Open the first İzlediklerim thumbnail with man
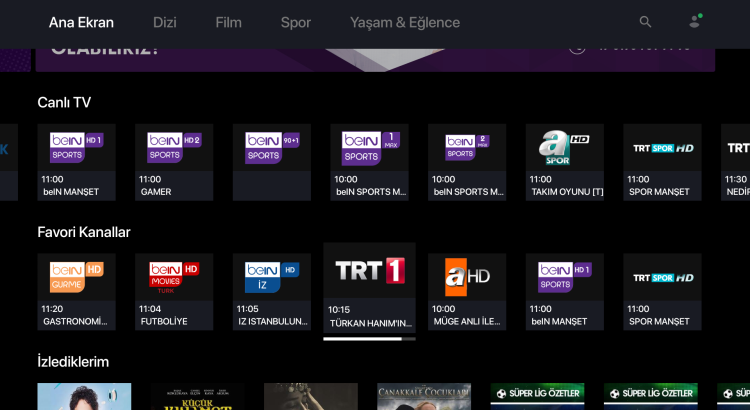The width and height of the screenshot is (750, 410). [x=84, y=397]
